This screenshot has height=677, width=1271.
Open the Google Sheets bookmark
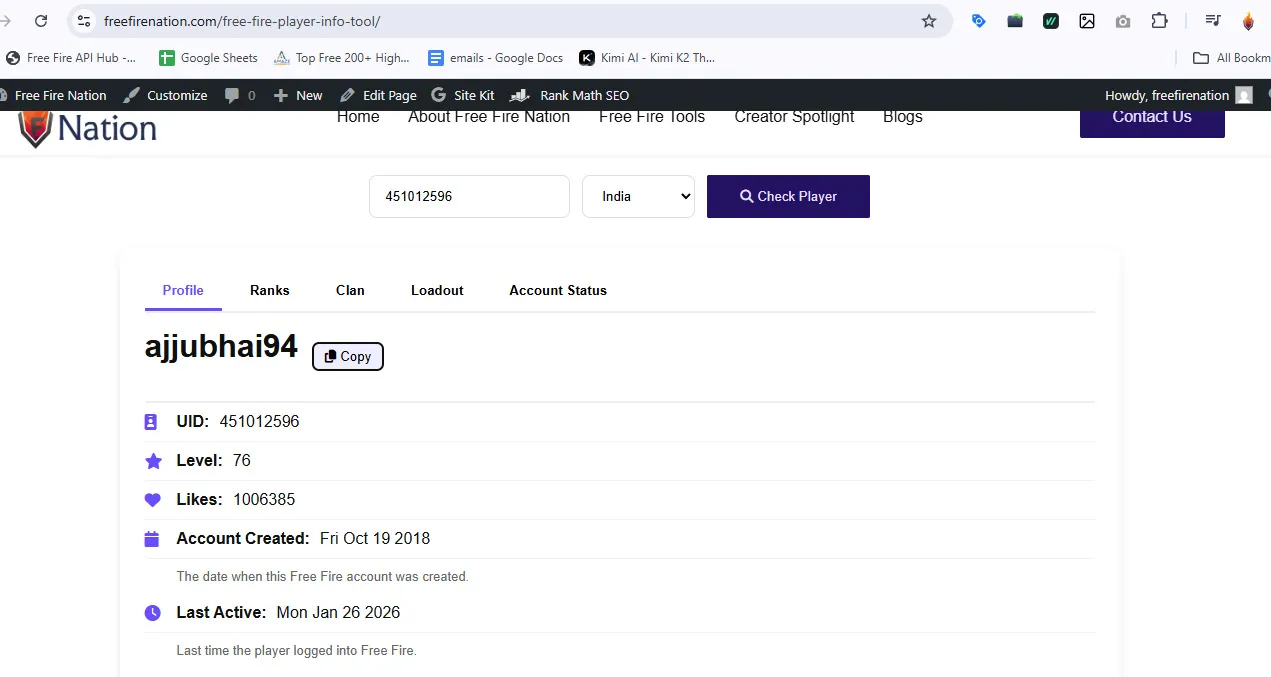(x=208, y=58)
